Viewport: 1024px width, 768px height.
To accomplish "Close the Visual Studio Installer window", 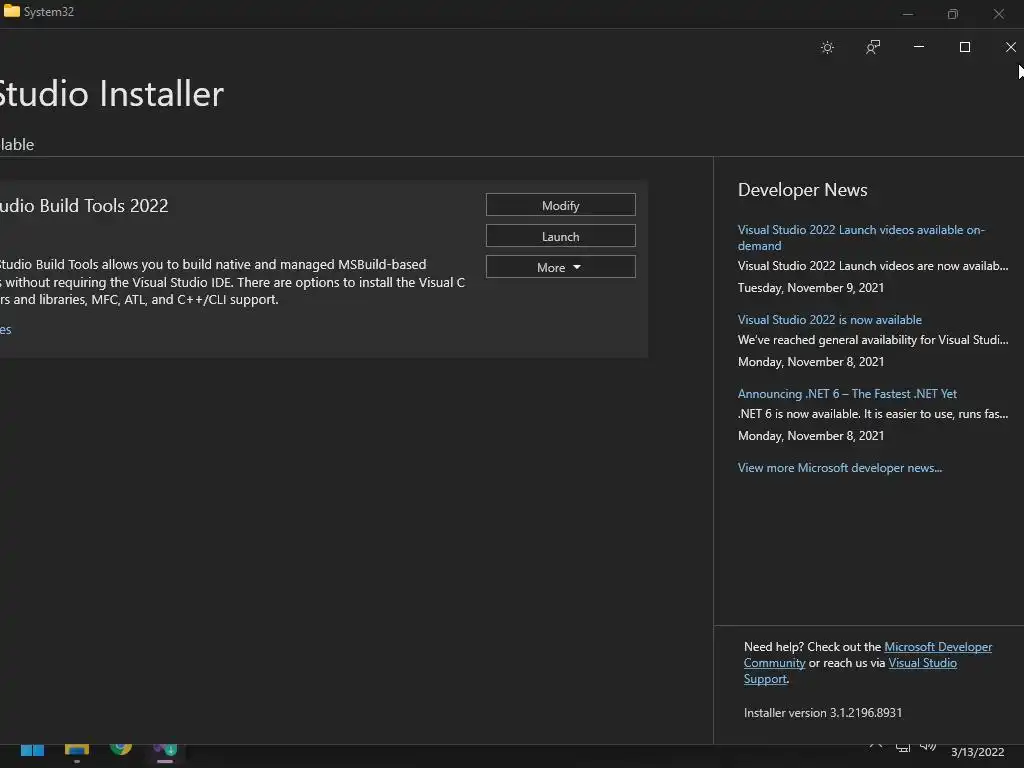I will point(1010,47).
